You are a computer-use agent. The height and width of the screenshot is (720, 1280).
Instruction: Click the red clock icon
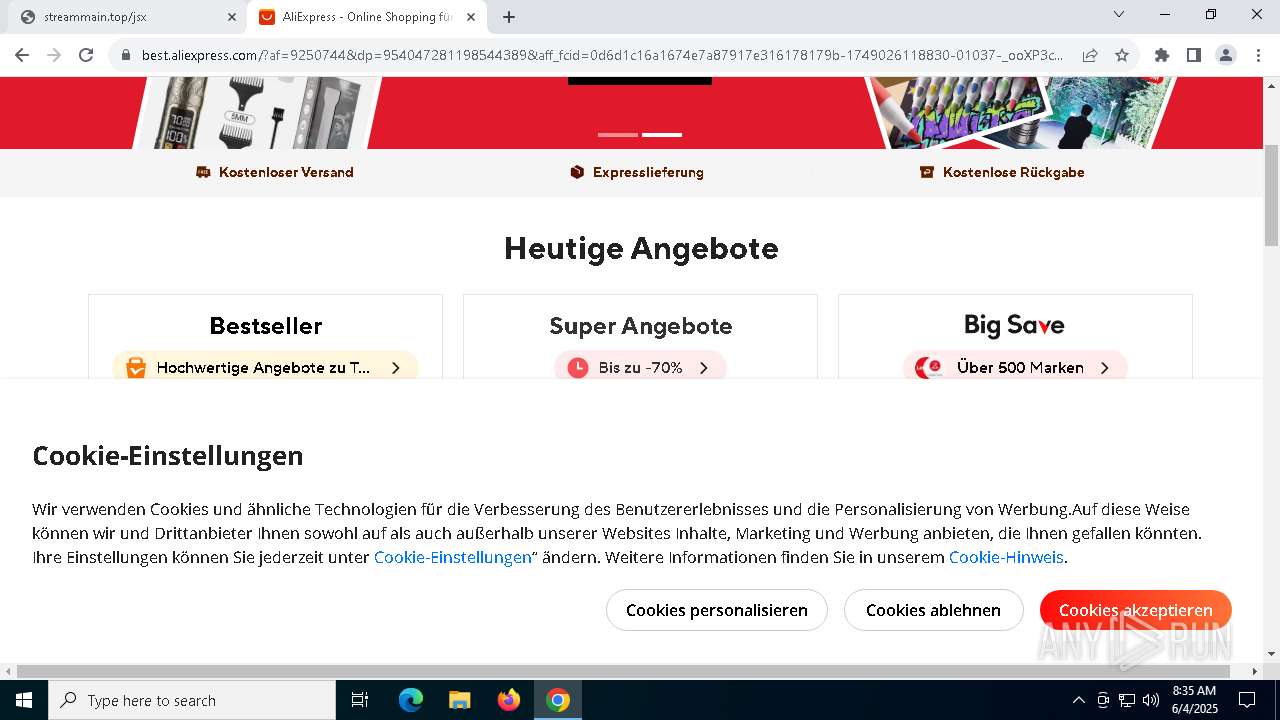(x=578, y=368)
